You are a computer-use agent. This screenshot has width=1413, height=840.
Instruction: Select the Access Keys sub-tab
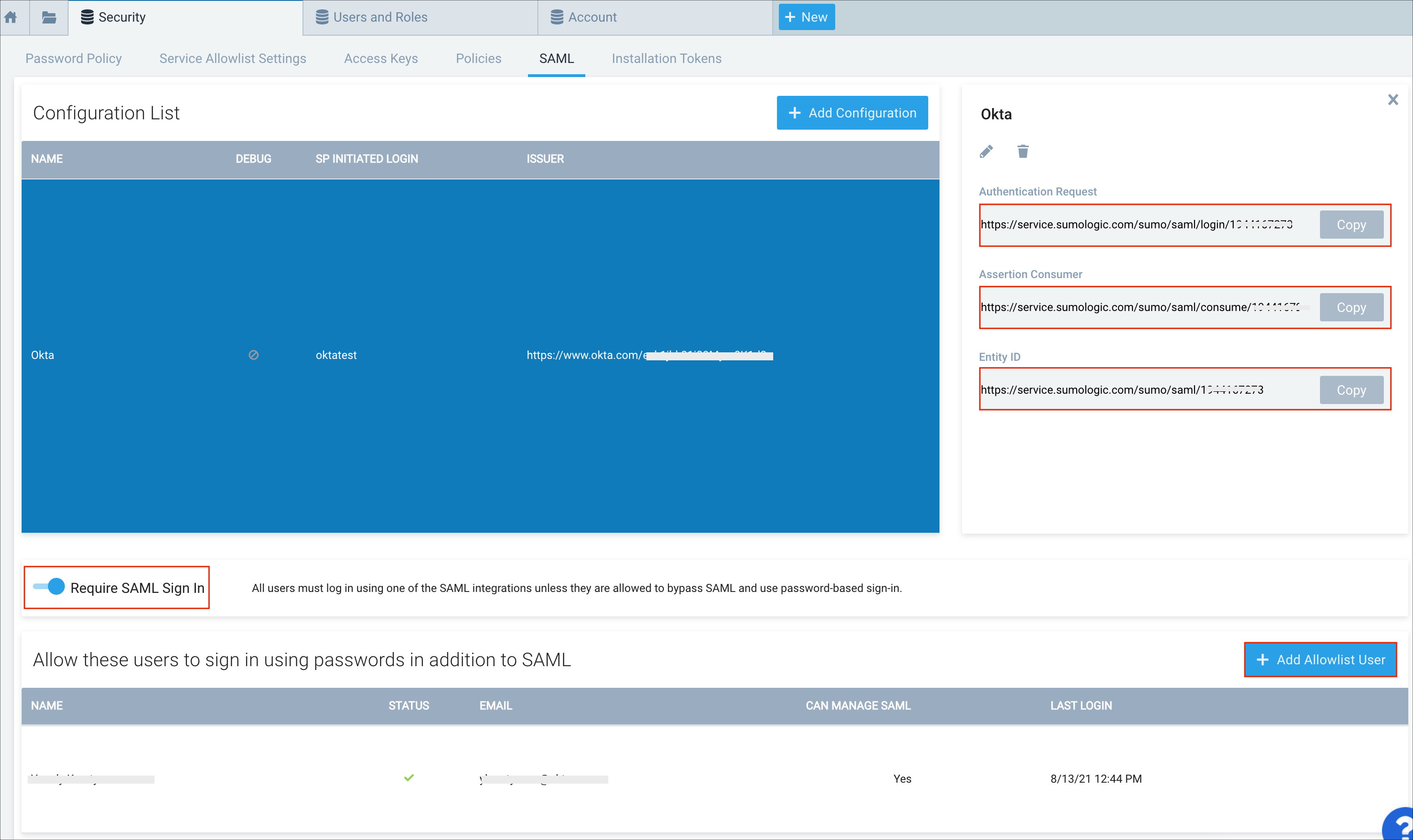[x=381, y=58]
